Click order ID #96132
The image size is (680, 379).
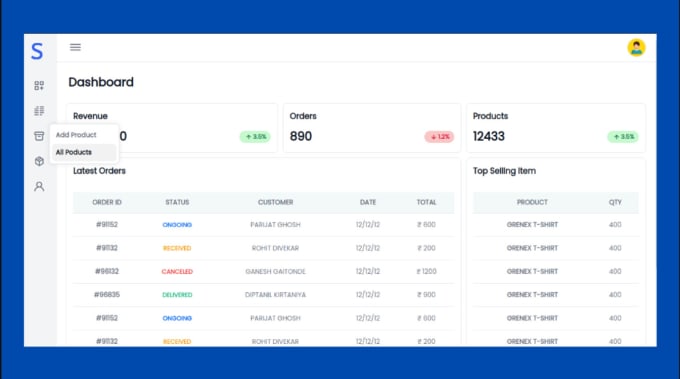[x=107, y=271]
